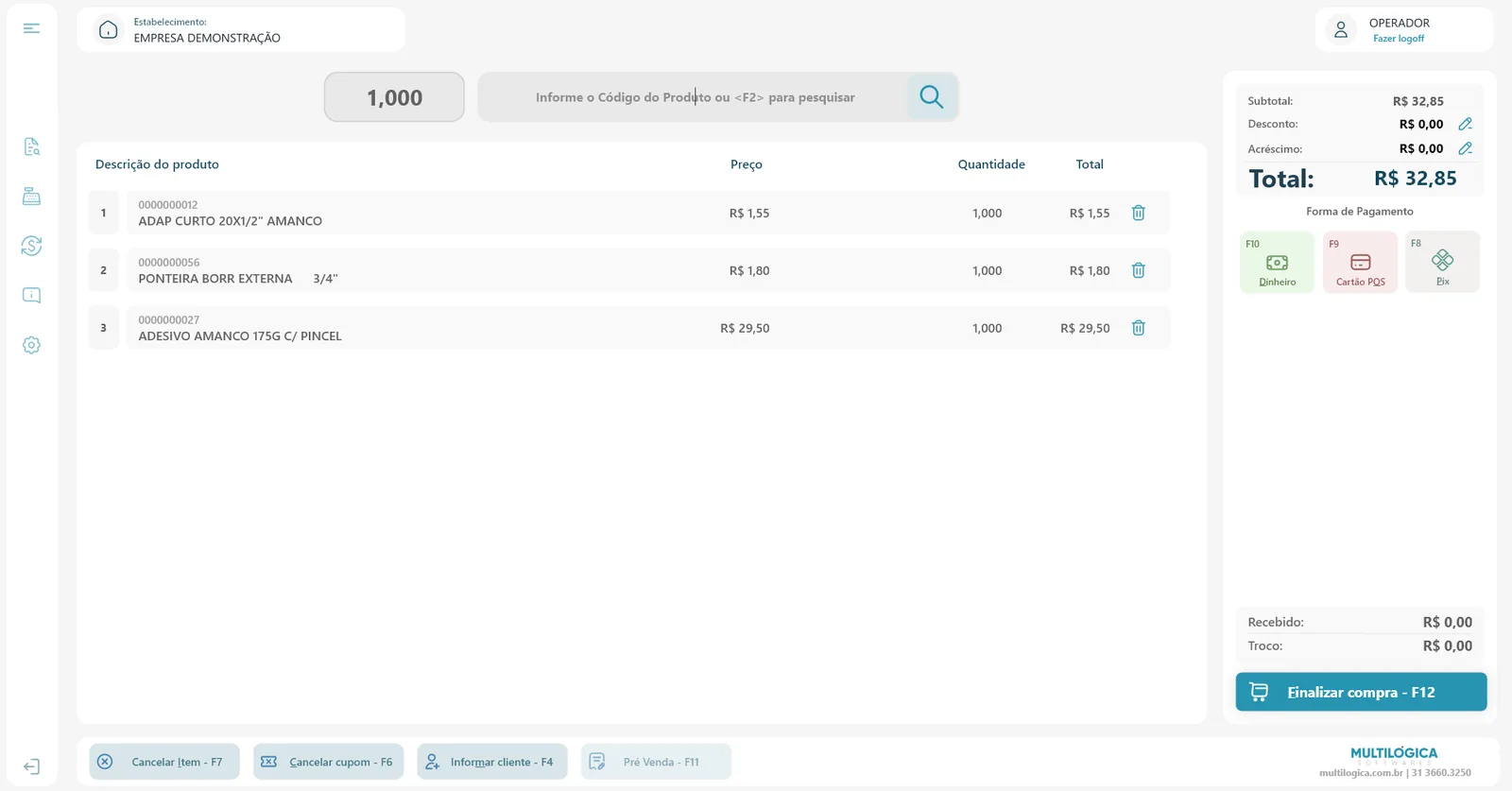Edit the Desconto value using its pencil icon
Image resolution: width=1512 pixels, height=791 pixels.
coord(1466,124)
